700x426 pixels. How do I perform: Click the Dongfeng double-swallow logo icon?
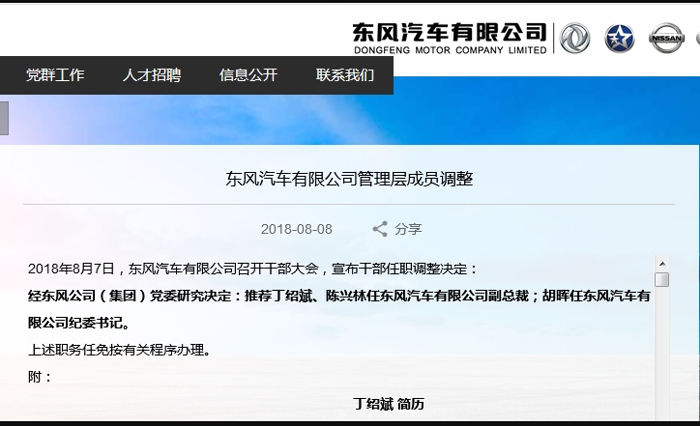pos(575,38)
